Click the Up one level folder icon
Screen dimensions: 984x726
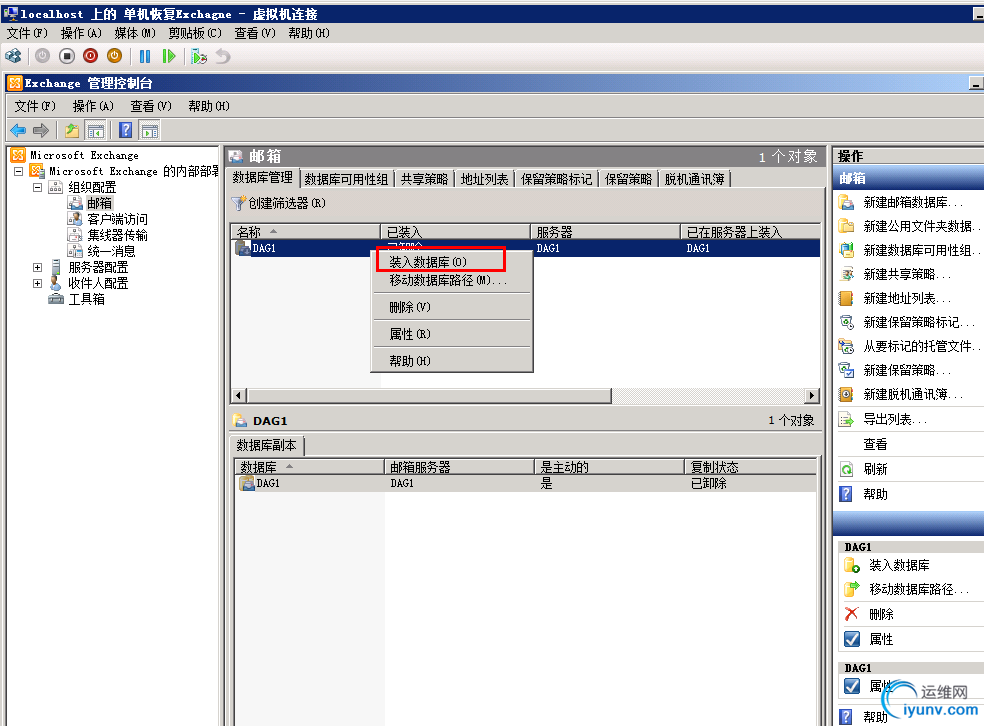coord(72,131)
